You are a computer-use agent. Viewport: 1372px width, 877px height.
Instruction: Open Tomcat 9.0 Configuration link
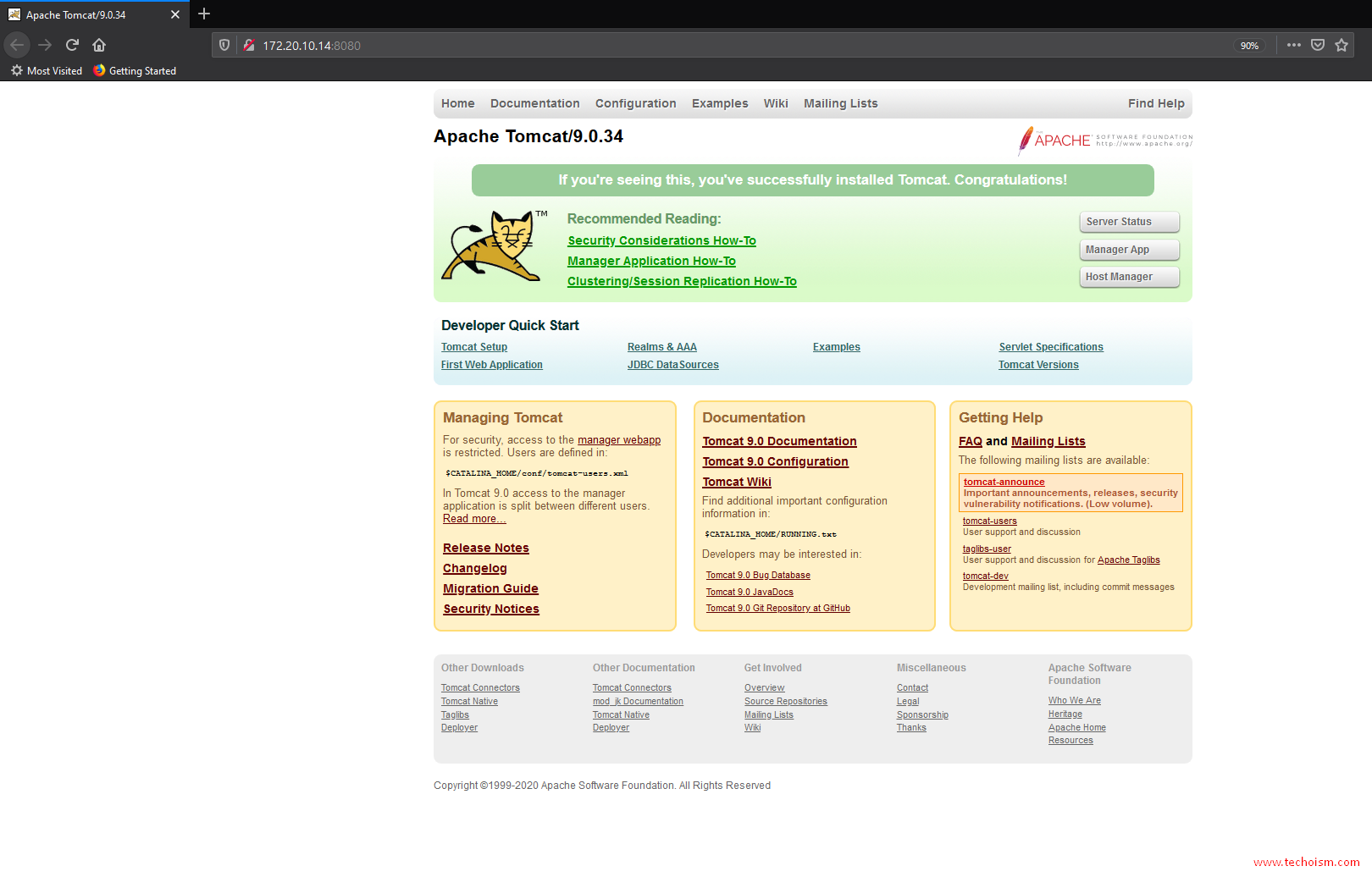click(x=776, y=462)
